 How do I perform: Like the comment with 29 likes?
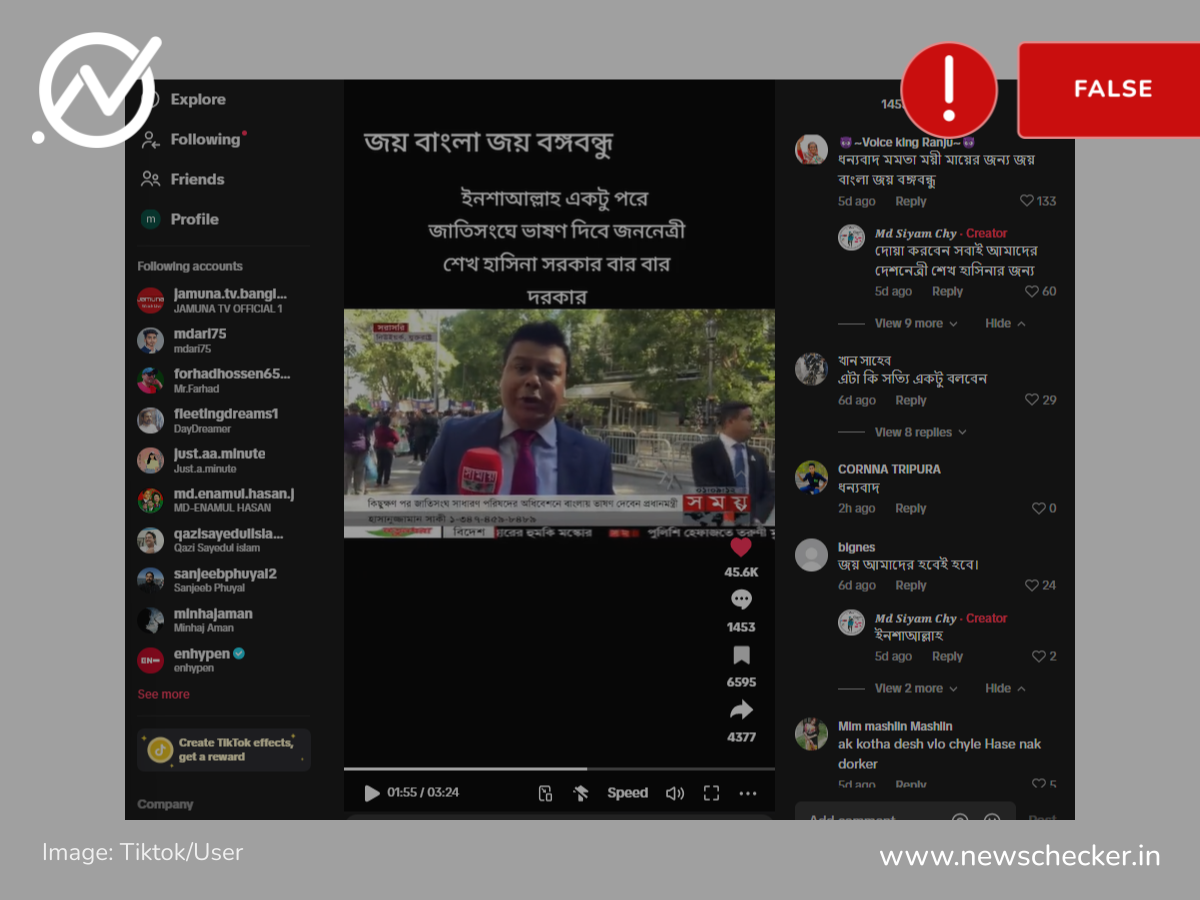point(1032,400)
